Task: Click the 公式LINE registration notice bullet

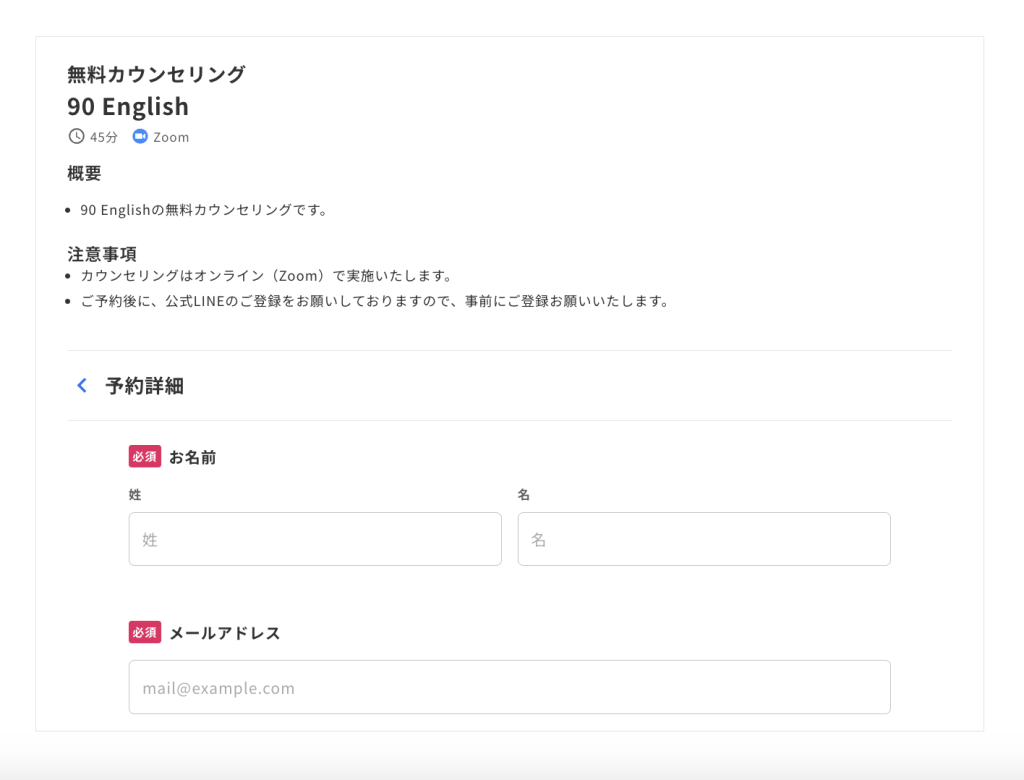Action: coord(374,302)
